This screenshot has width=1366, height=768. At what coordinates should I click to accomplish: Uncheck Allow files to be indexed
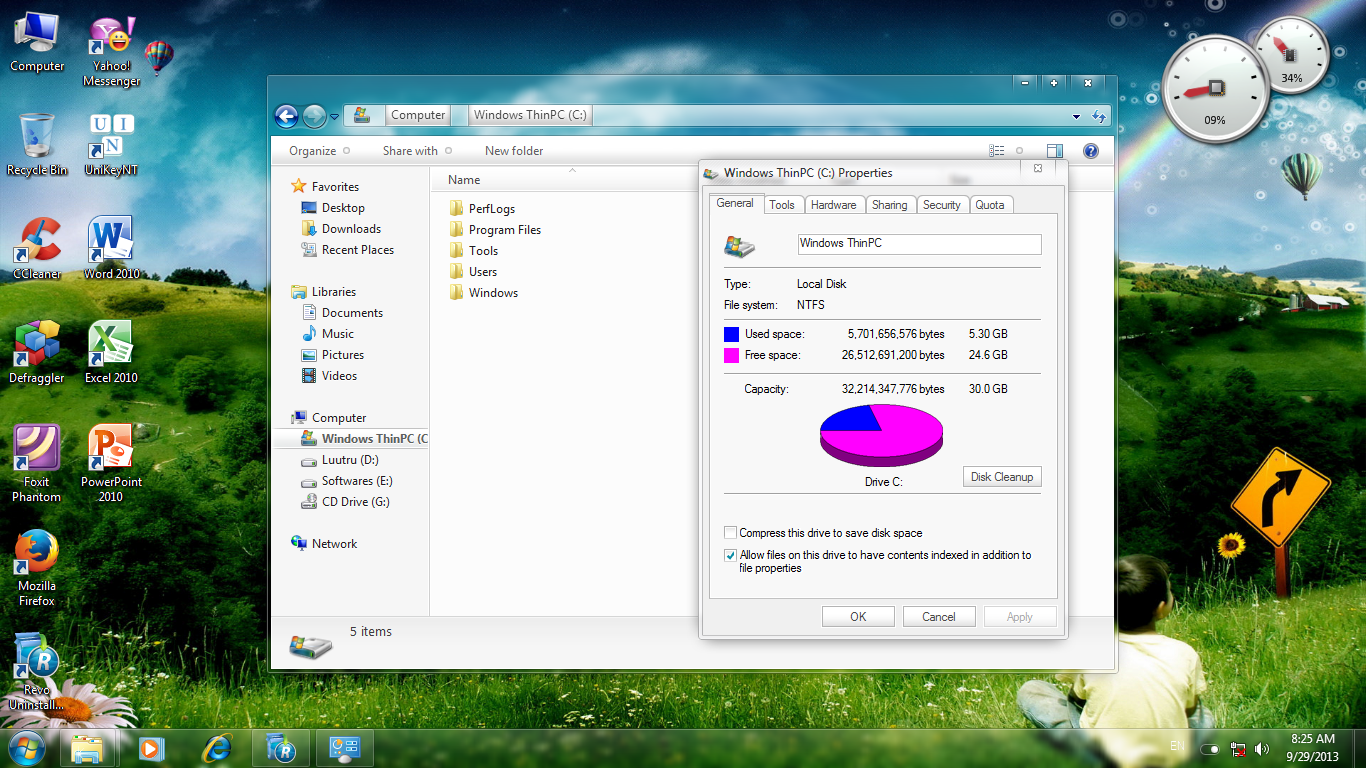pos(731,555)
